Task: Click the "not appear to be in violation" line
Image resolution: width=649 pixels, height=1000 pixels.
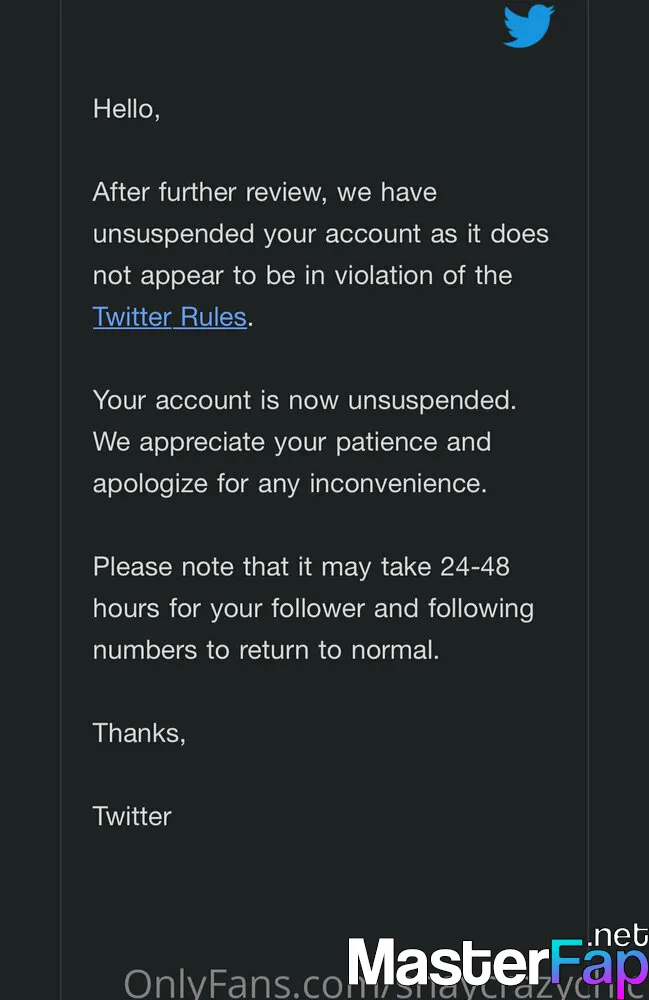Action: coord(302,276)
